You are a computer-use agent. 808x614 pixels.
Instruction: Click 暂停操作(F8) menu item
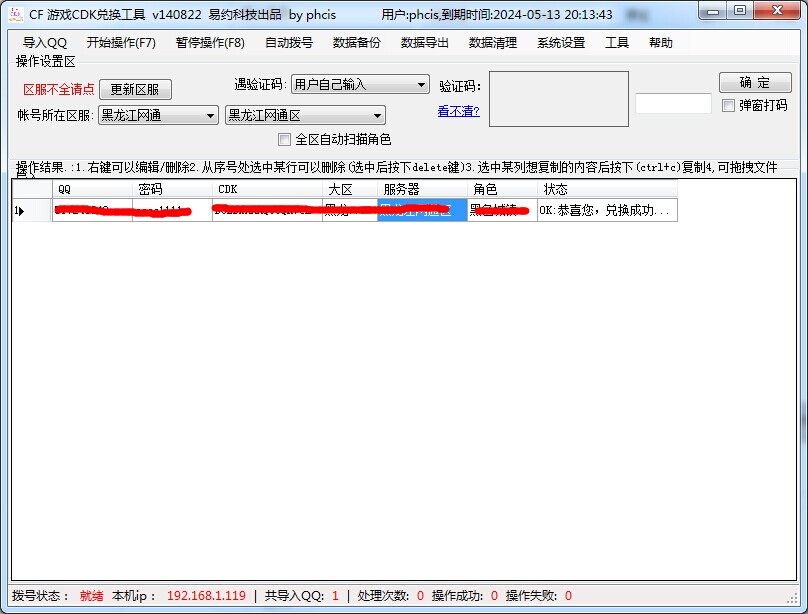(210, 43)
